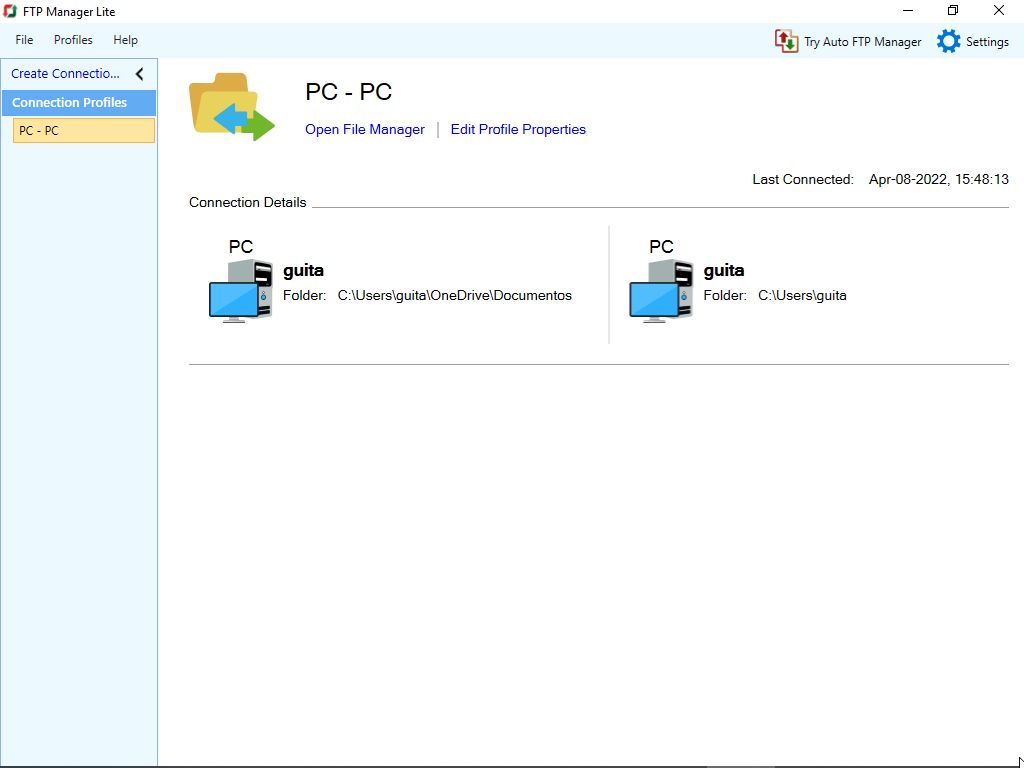Select the PC - PC profile in sidebar
Viewport: 1024px width, 768px height.
click(84, 131)
